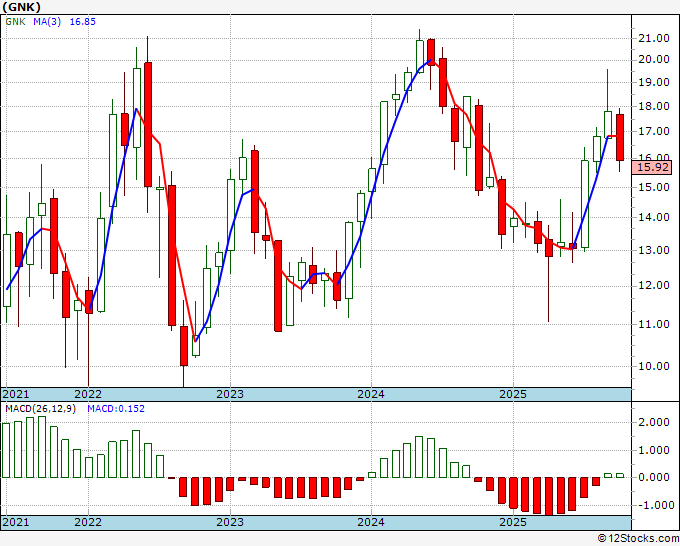Click 2025 on the MACD timeline
680x546 pixels.
click(513, 522)
